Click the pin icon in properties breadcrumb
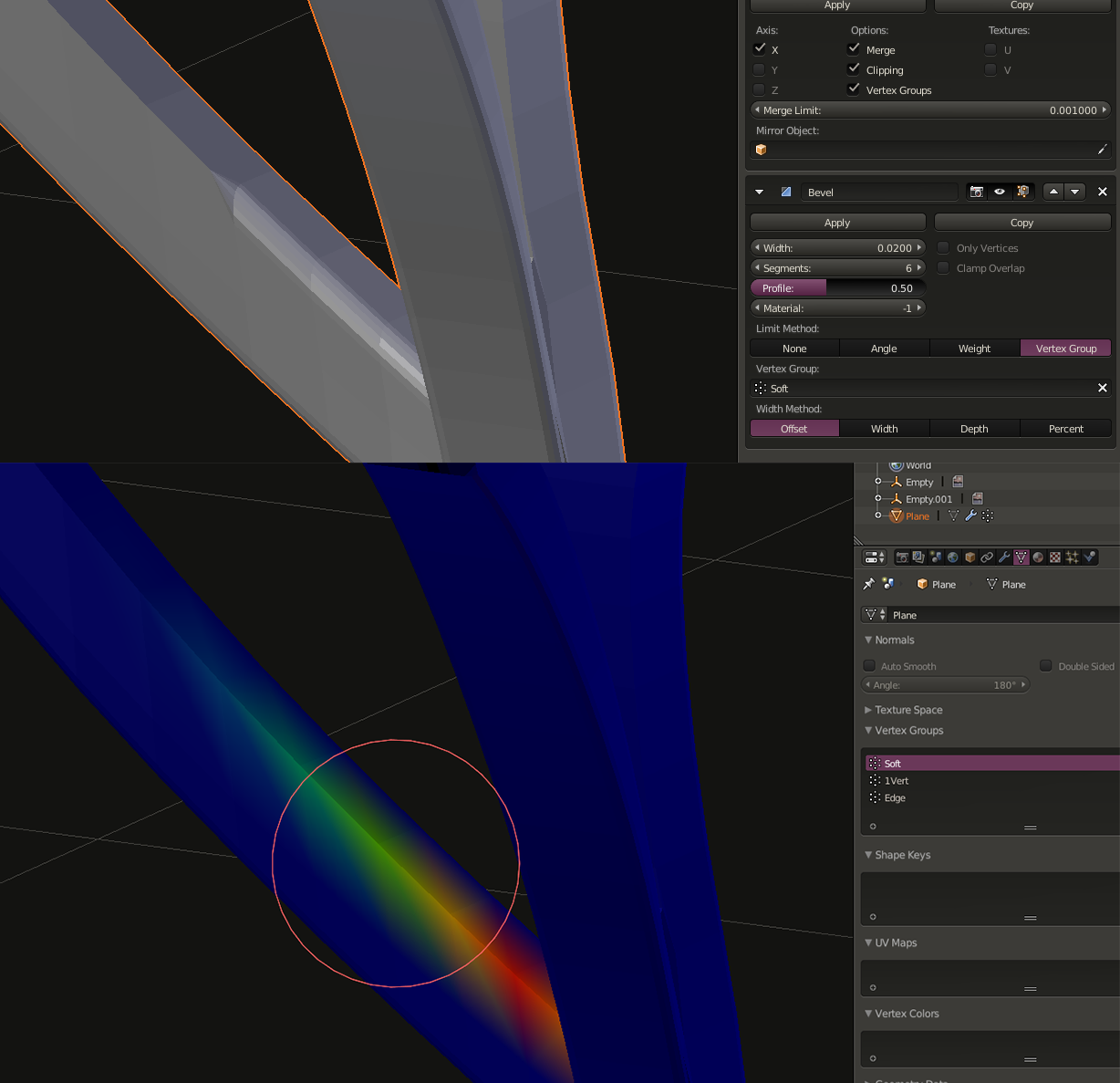 (x=868, y=584)
